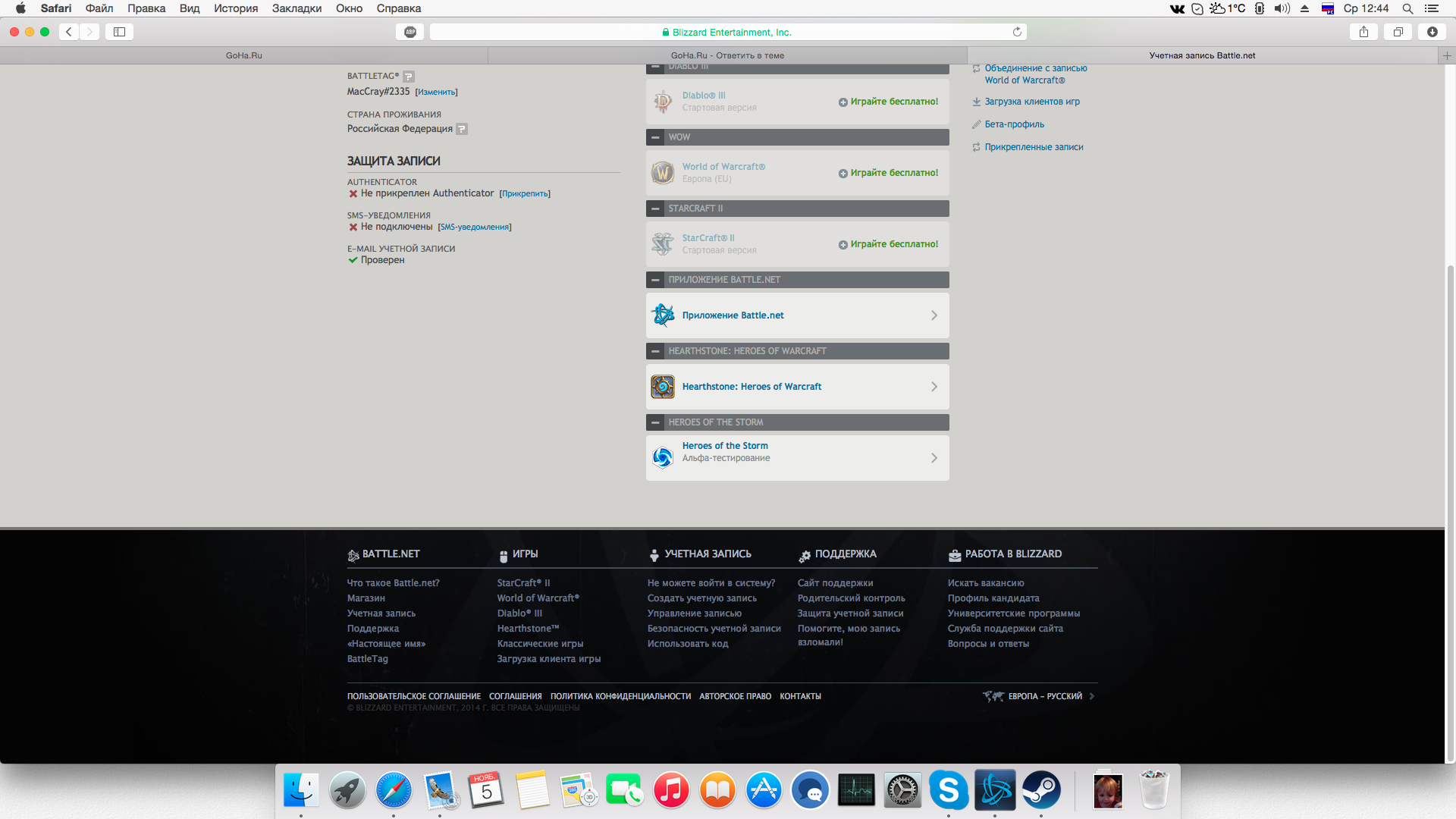
Task: Click Играйте бесплатно for World of Warcraft
Action: [x=888, y=173]
